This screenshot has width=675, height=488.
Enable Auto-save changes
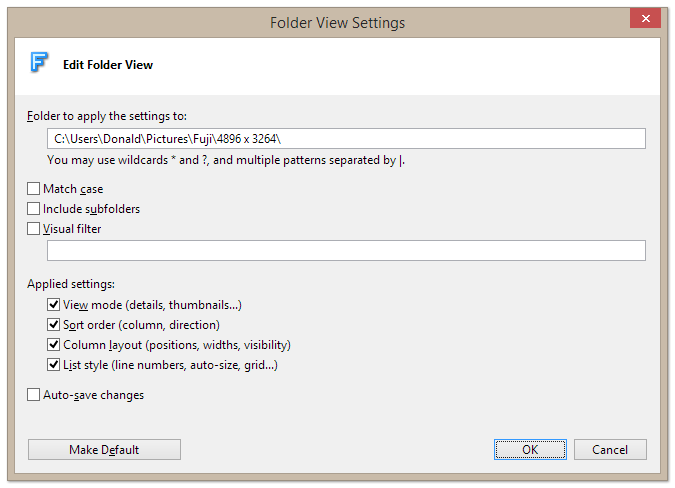pyautogui.click(x=35, y=395)
